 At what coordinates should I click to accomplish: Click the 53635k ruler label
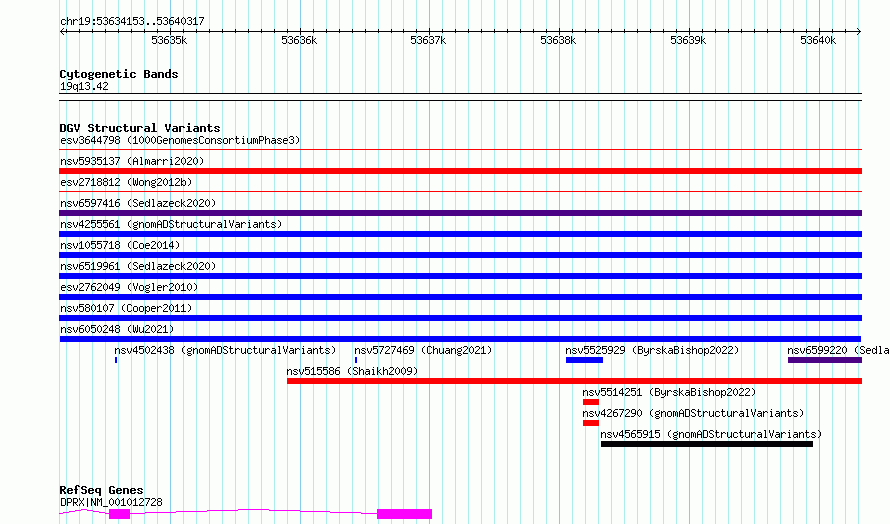point(169,40)
